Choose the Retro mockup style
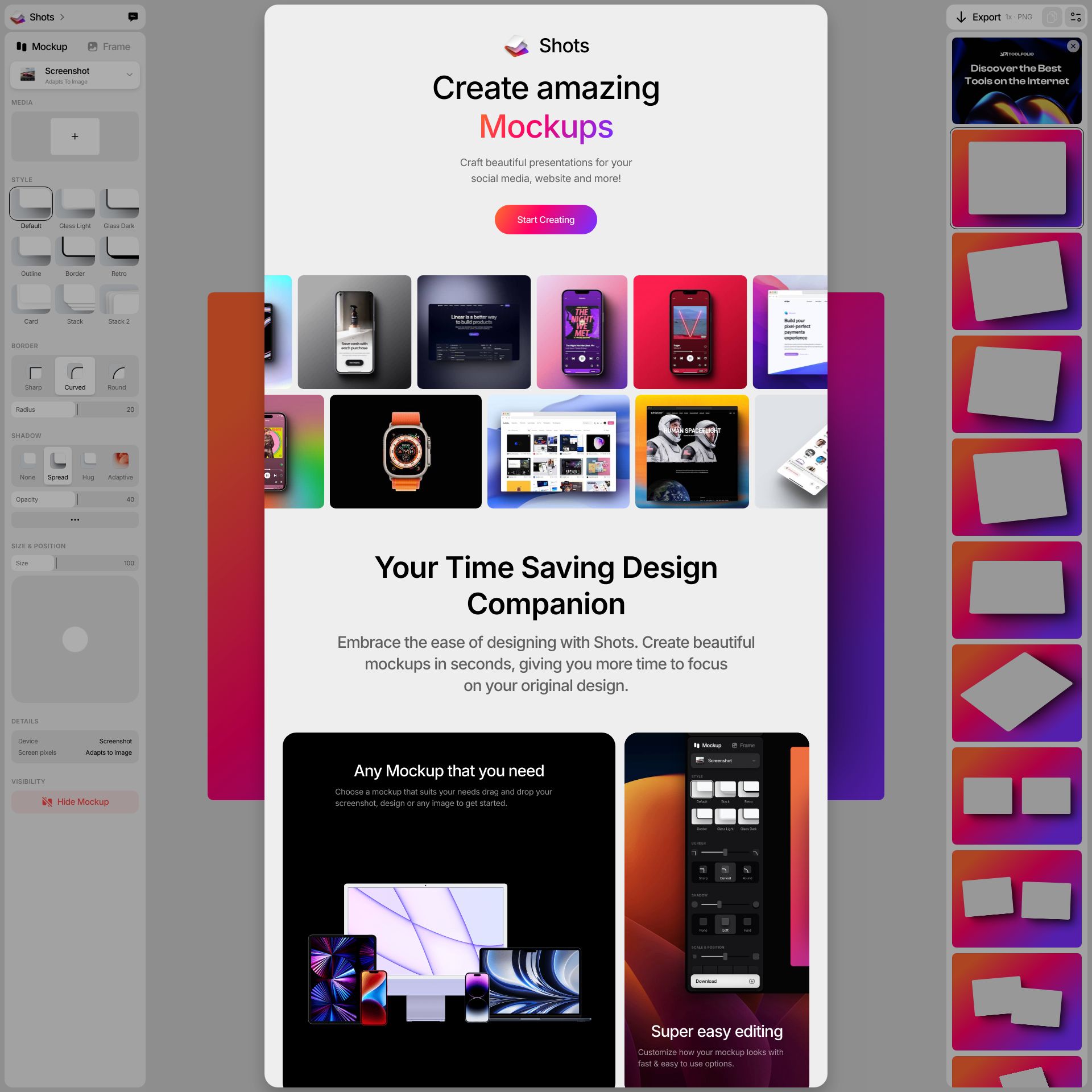1092x1092 pixels. pyautogui.click(x=119, y=251)
